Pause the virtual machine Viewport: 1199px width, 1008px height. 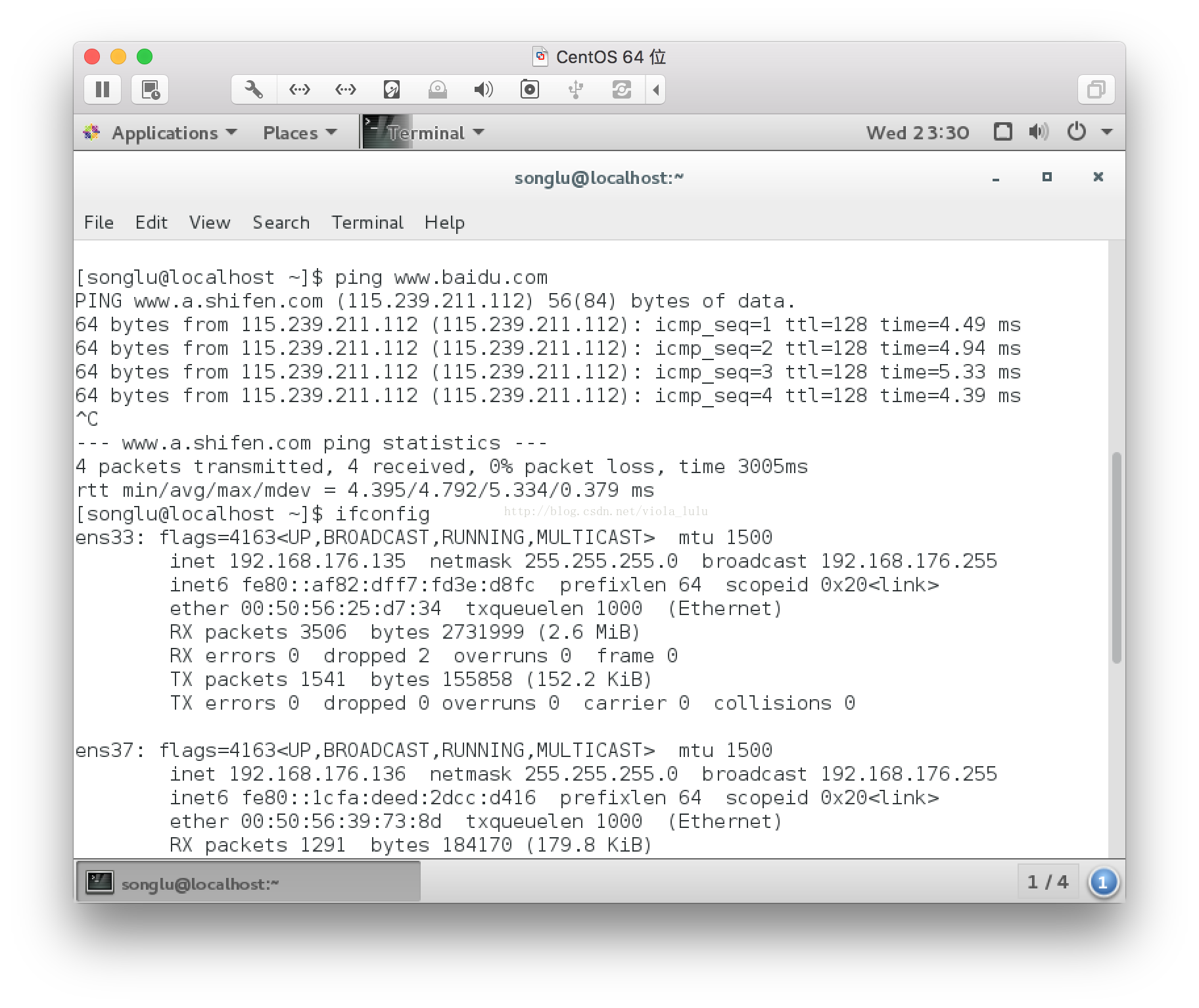point(103,89)
